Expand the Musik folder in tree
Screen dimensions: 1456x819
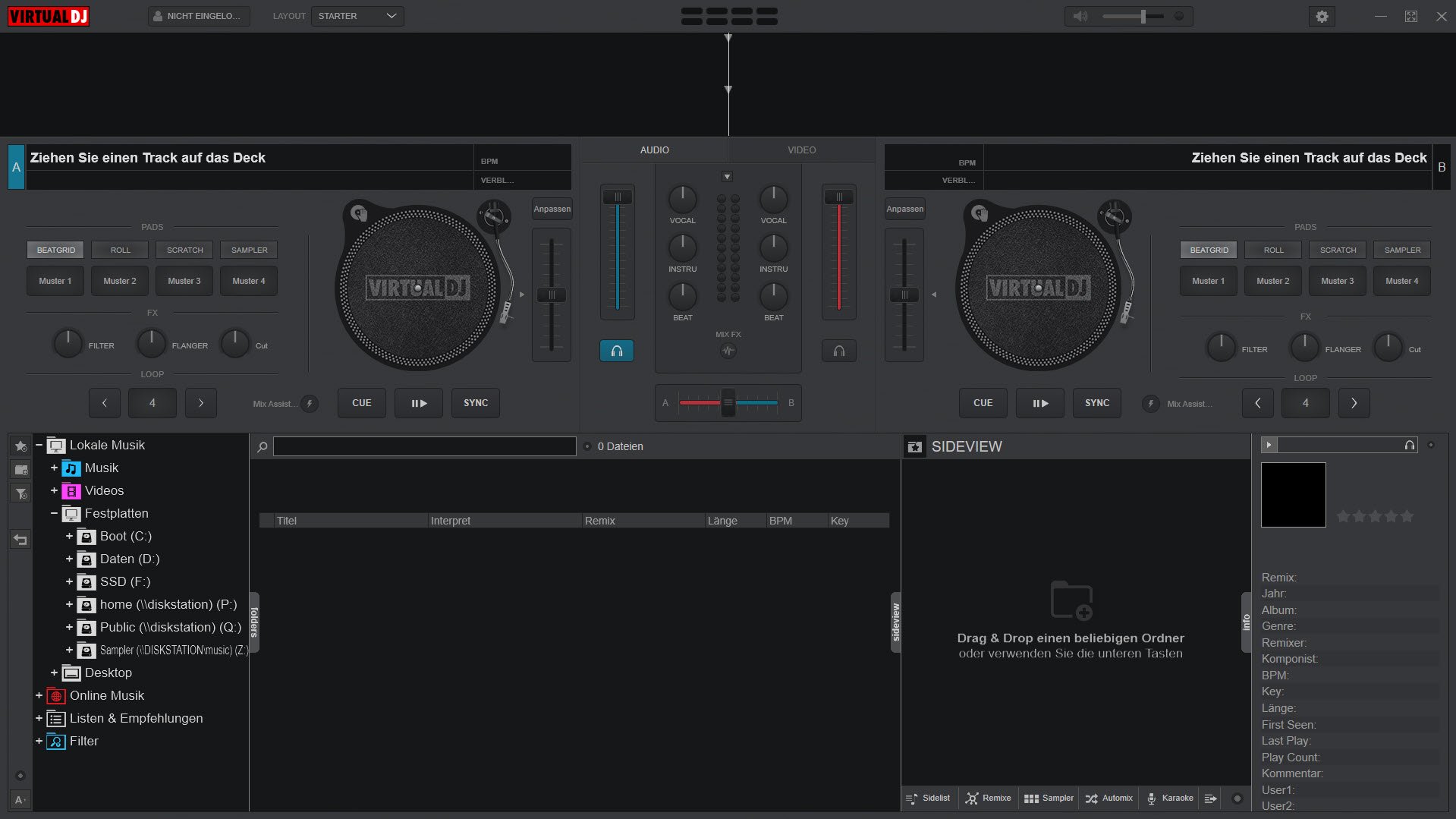[x=54, y=468]
